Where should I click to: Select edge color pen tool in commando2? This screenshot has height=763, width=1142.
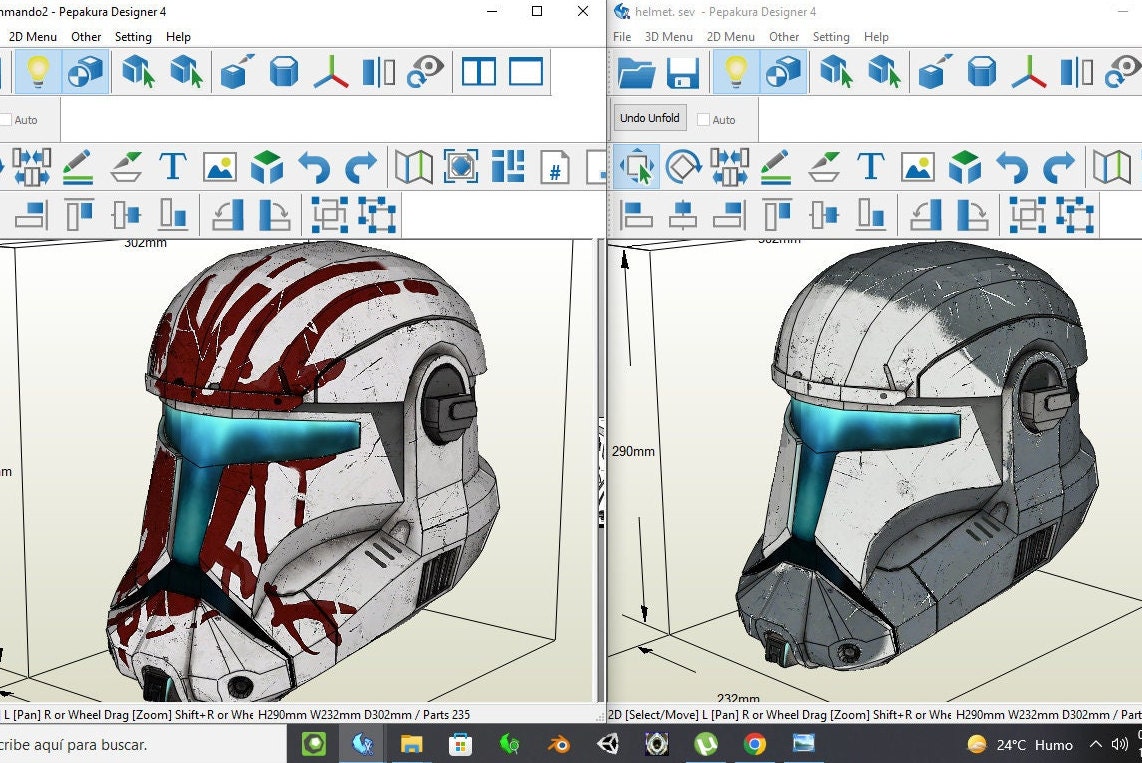click(77, 167)
